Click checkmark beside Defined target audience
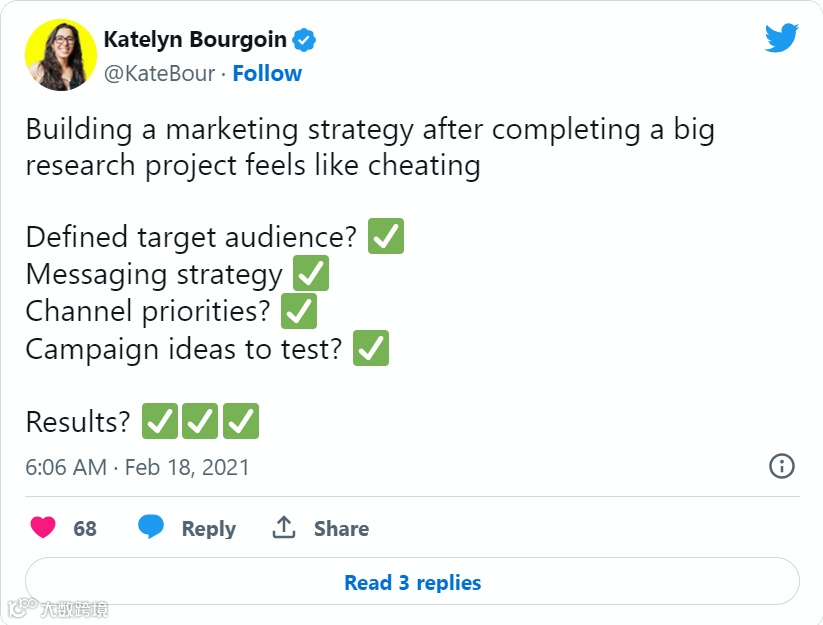This screenshot has width=823, height=625. 386,238
